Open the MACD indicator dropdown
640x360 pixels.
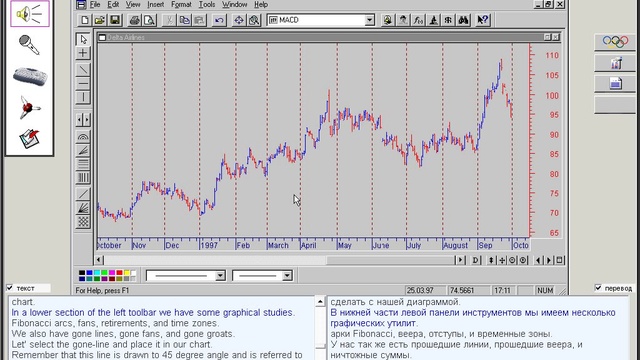point(369,20)
